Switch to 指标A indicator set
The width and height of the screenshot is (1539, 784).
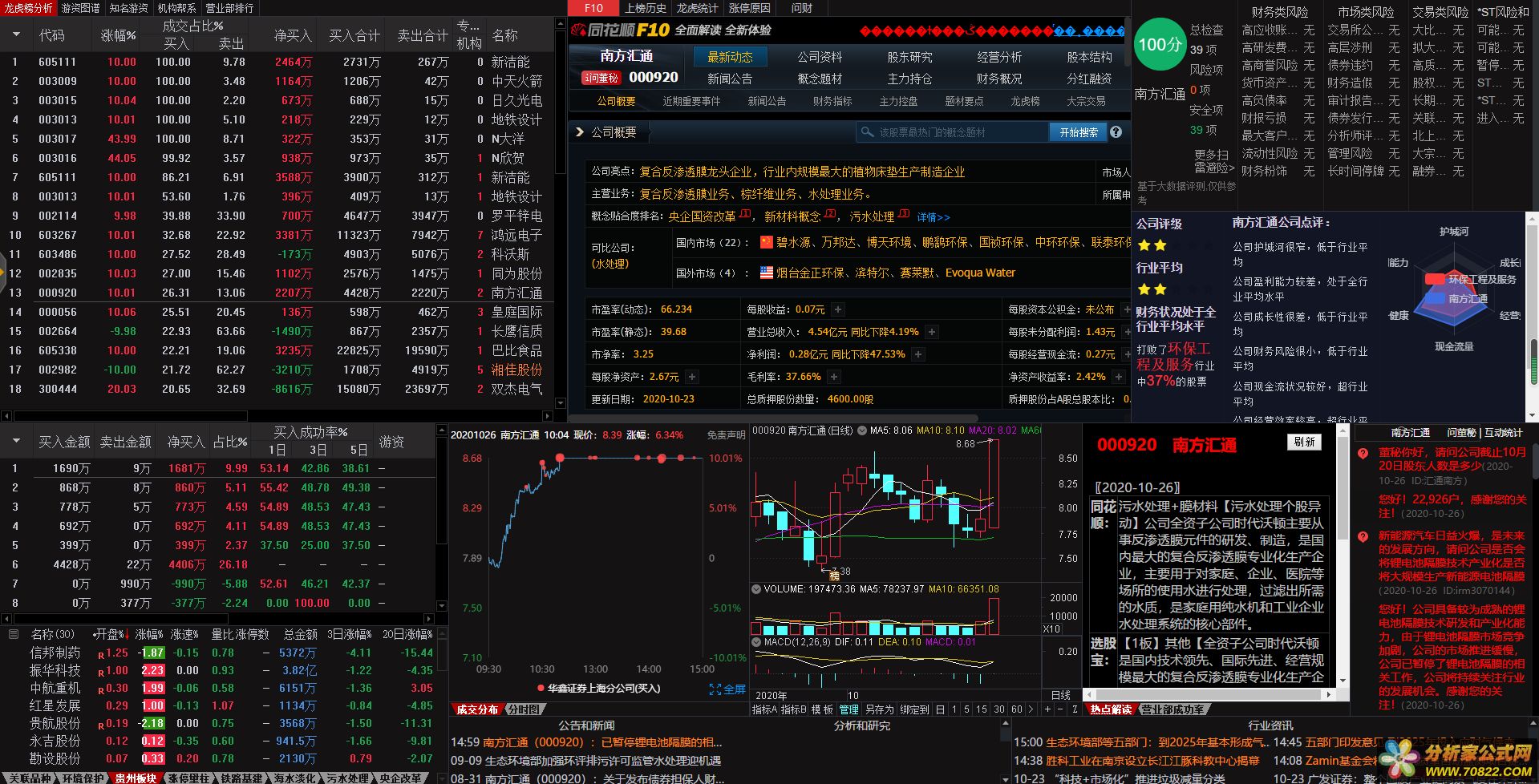point(765,709)
